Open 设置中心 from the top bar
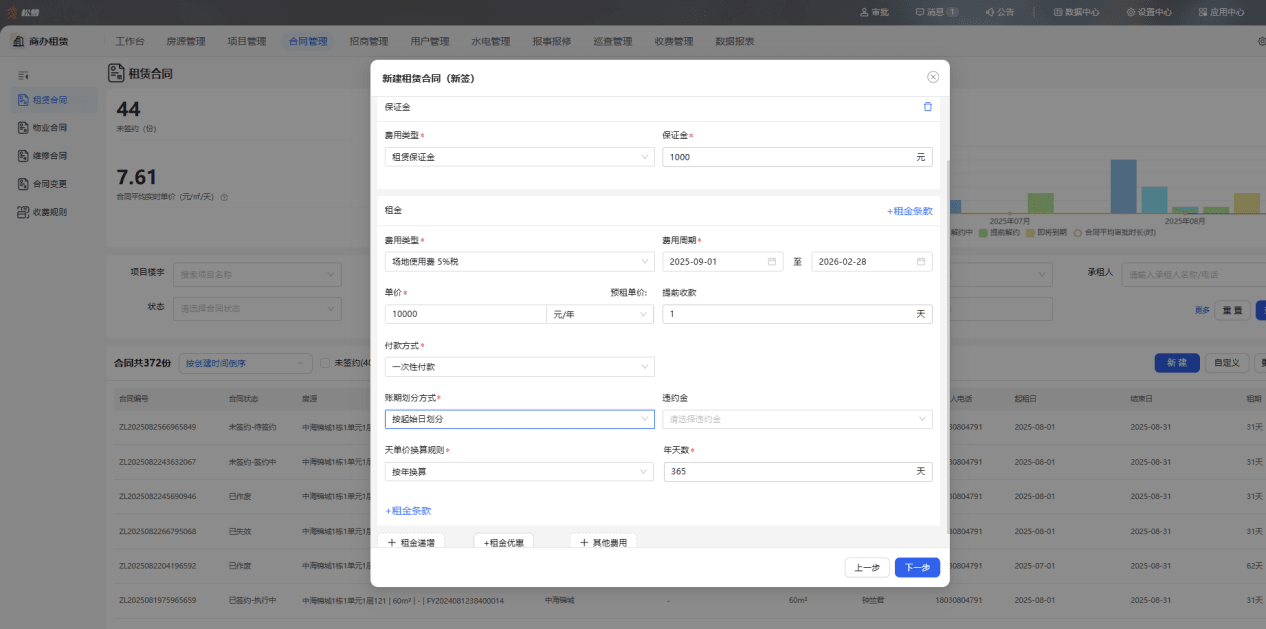 pos(1149,12)
